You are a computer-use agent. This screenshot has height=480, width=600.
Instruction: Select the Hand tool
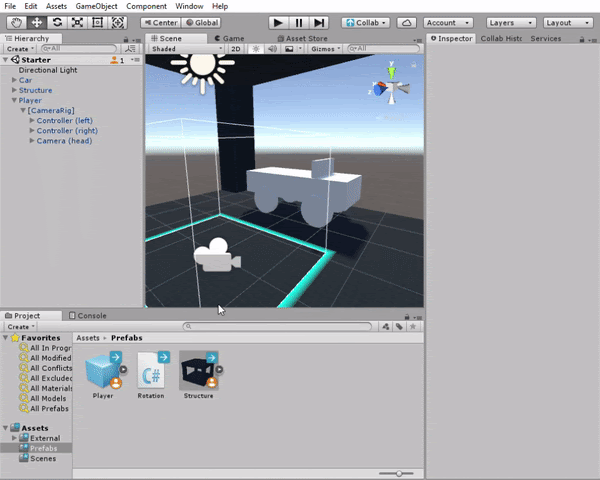[16, 23]
